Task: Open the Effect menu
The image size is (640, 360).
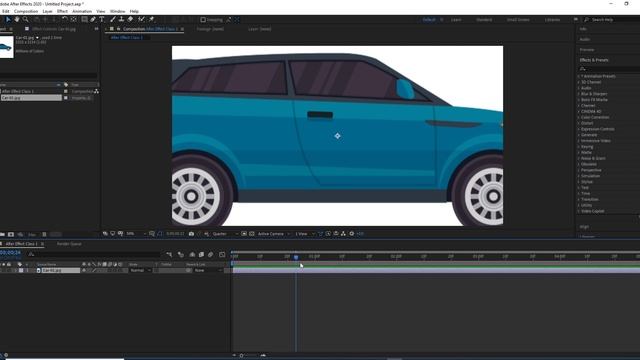Action: coord(62,11)
